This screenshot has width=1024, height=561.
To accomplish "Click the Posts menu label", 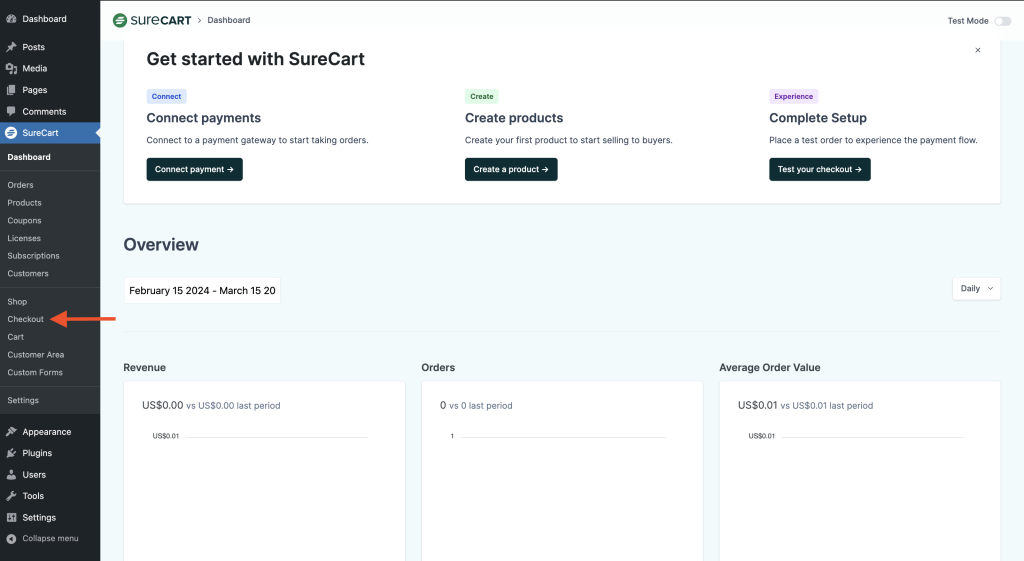I will (33, 47).
